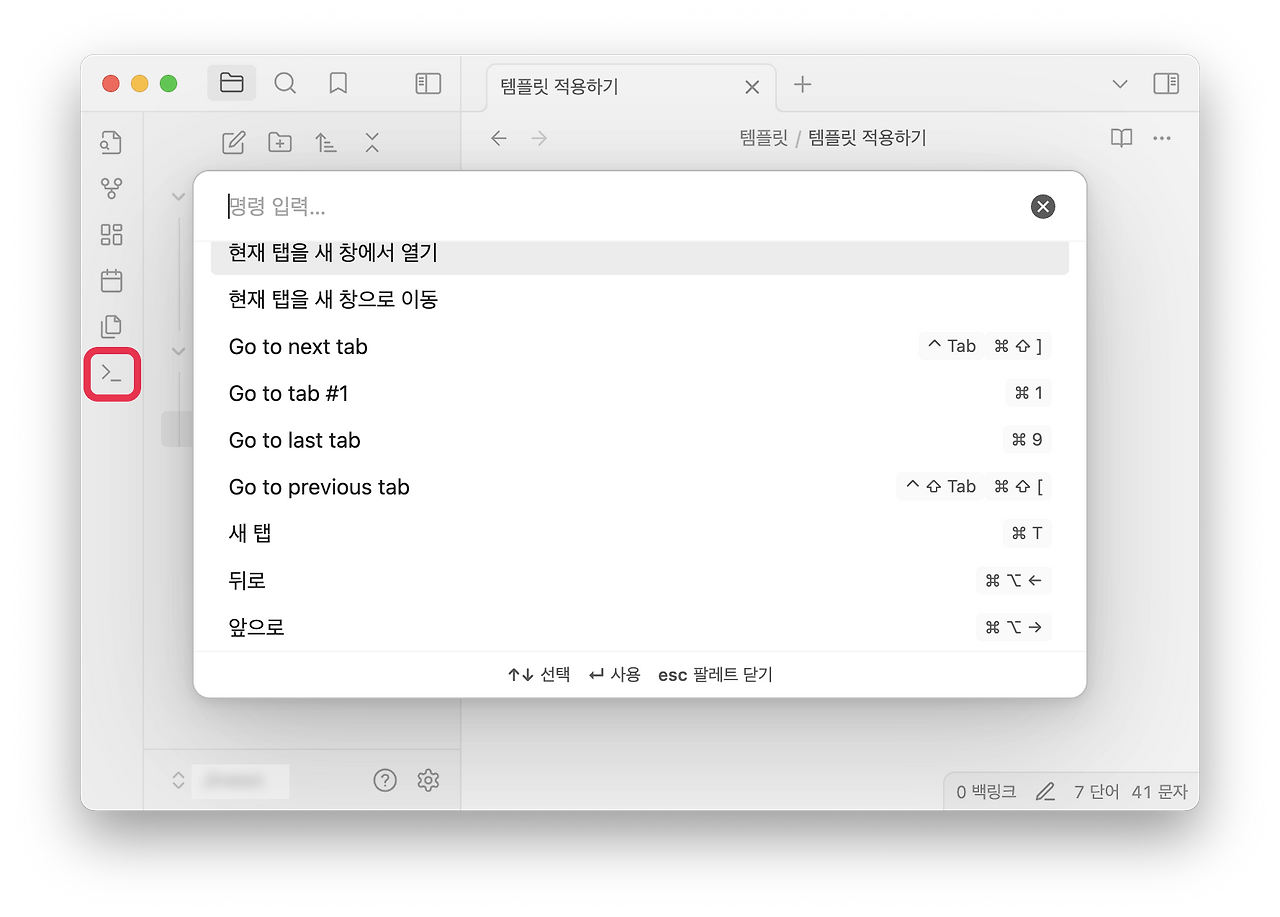Switch to reading view book icon
1280x917 pixels.
pyautogui.click(x=1122, y=138)
